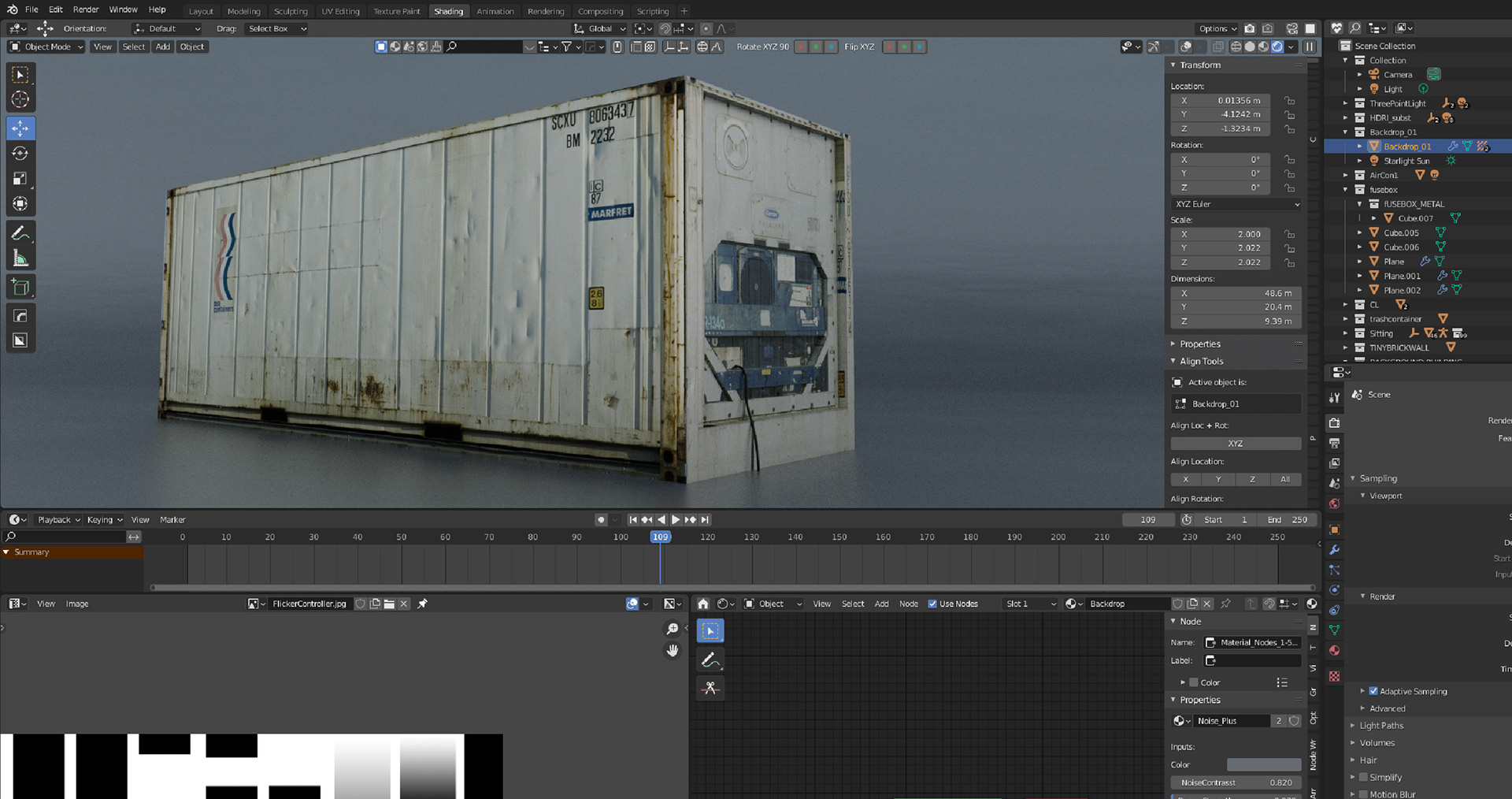
Task: Select the Move tool in viewport toolbar
Action: click(20, 128)
